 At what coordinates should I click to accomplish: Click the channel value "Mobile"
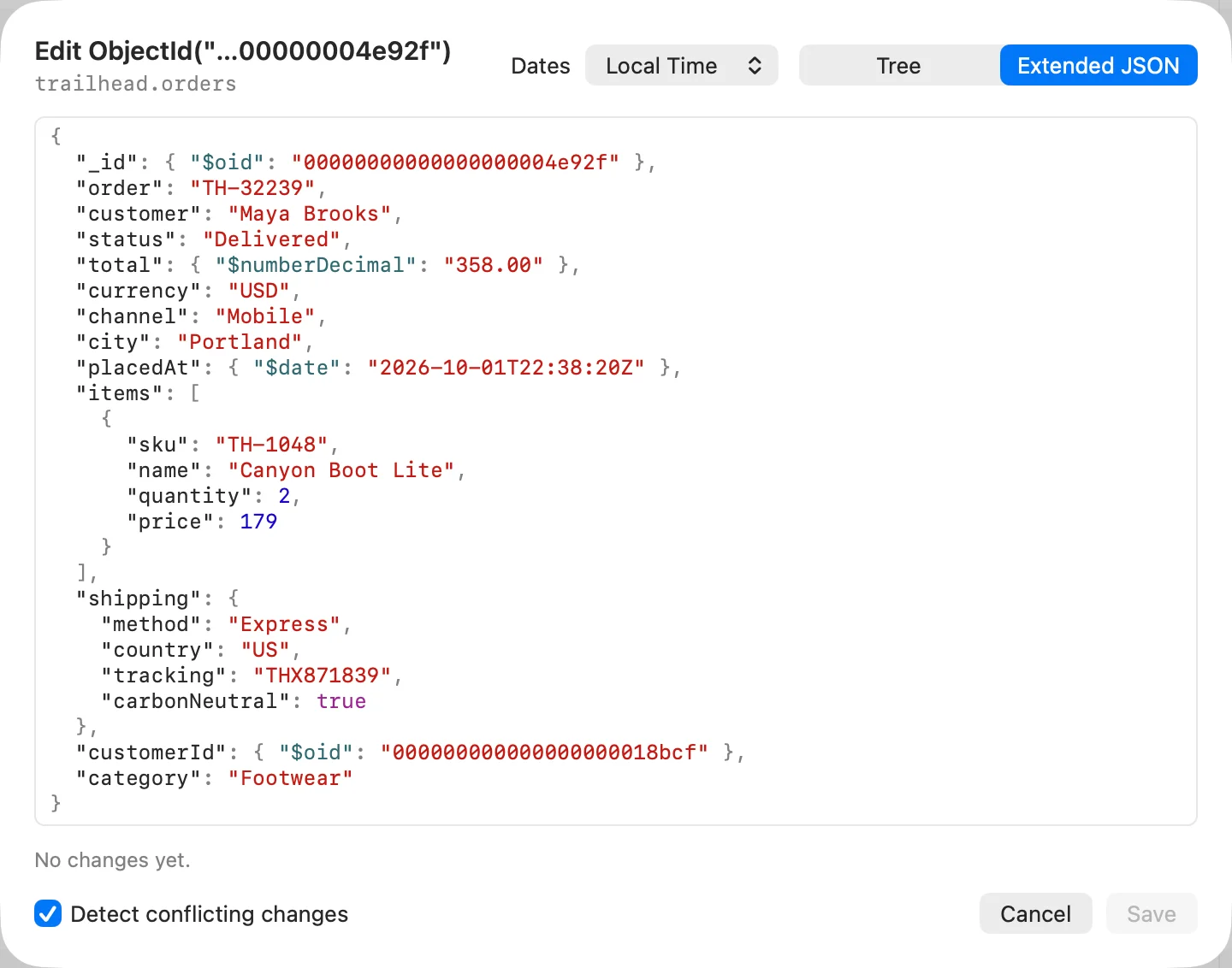(x=265, y=316)
